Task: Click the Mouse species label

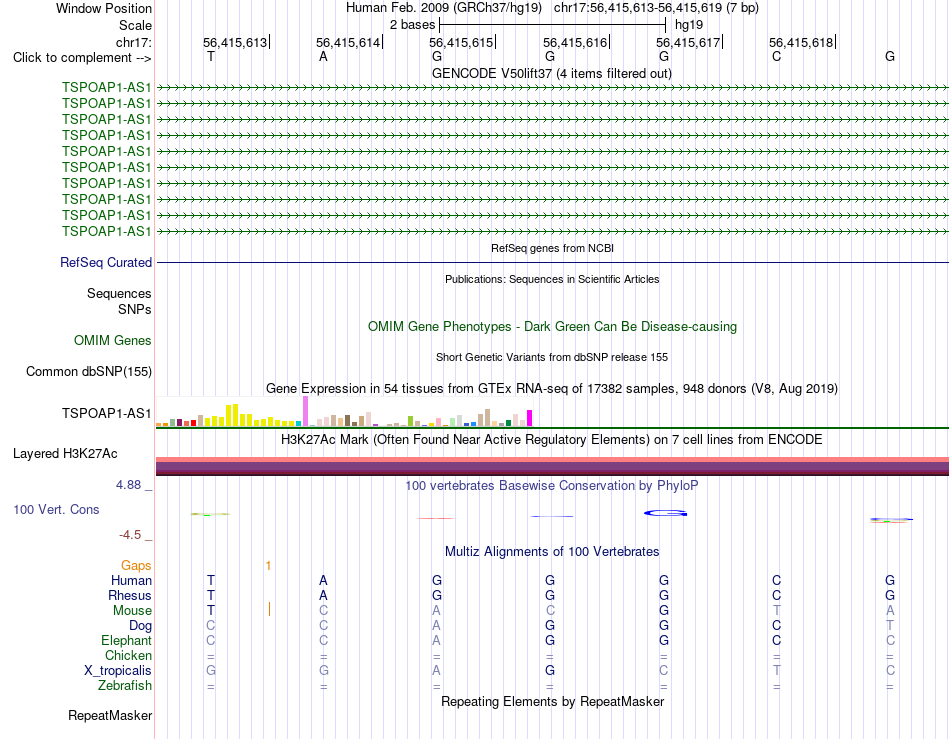Action: pos(132,611)
